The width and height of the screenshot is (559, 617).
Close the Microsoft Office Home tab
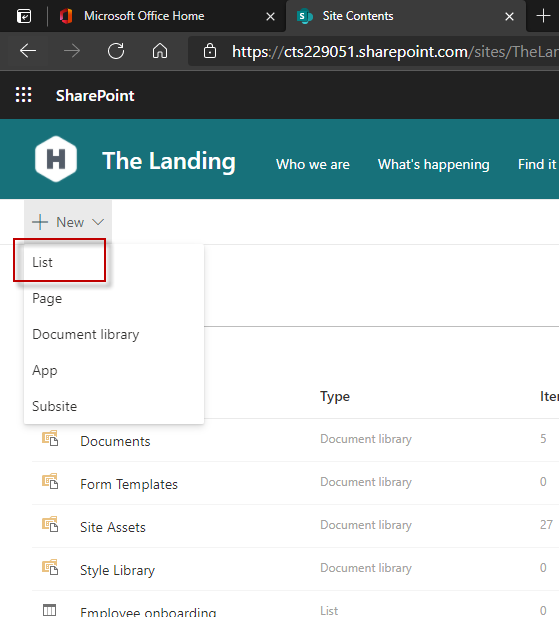point(270,17)
